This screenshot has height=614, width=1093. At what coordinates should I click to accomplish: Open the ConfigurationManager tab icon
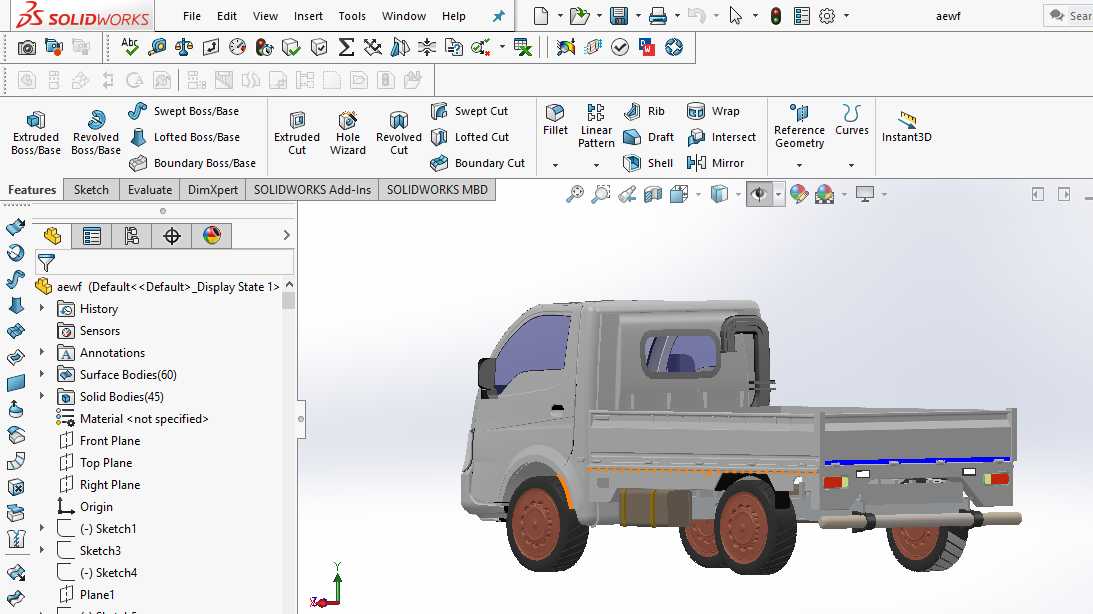pos(131,236)
